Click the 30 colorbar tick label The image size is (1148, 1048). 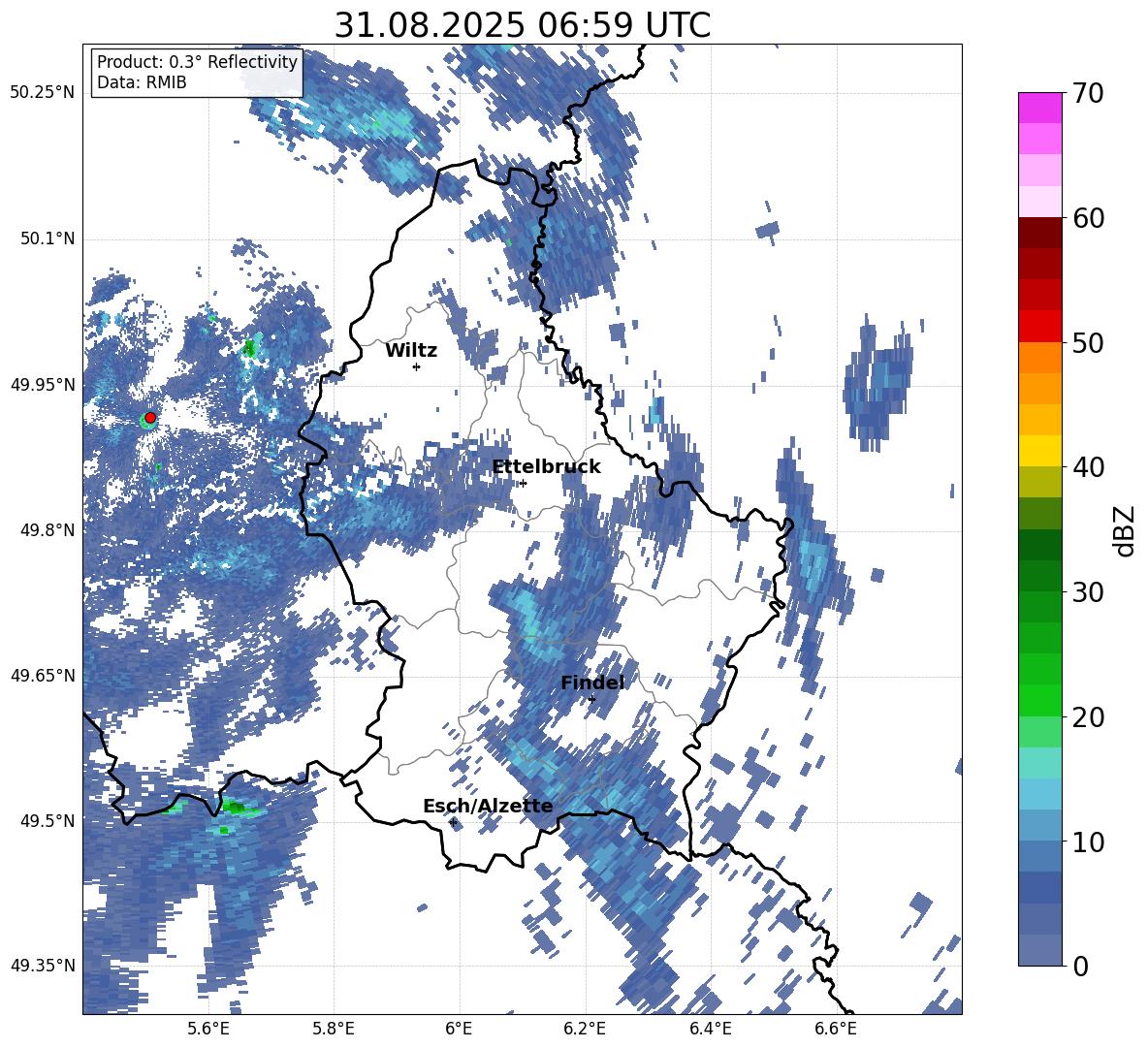[1088, 592]
